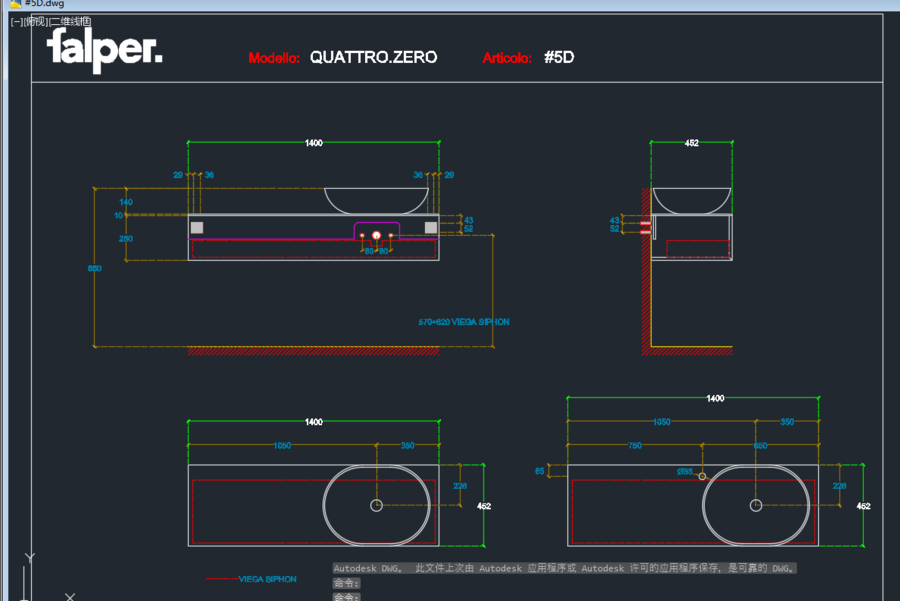Click the last '命令:' command prompt
This screenshot has height=601, width=900.
click(x=347, y=597)
